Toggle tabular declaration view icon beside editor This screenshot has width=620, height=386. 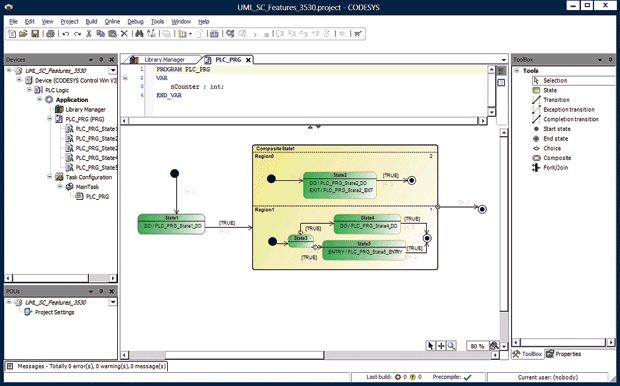click(501, 83)
